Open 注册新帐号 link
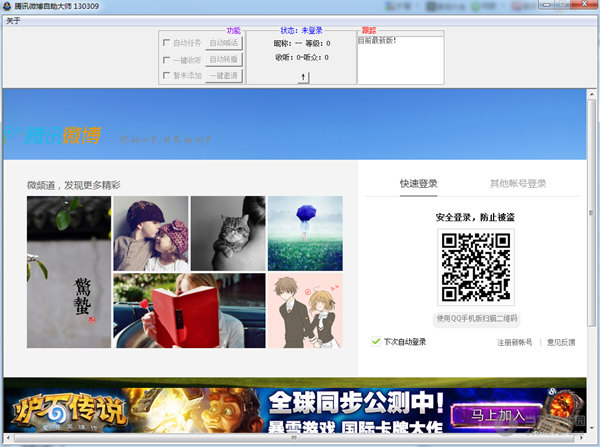The width and height of the screenshot is (600, 447). pyautogui.click(x=514, y=342)
